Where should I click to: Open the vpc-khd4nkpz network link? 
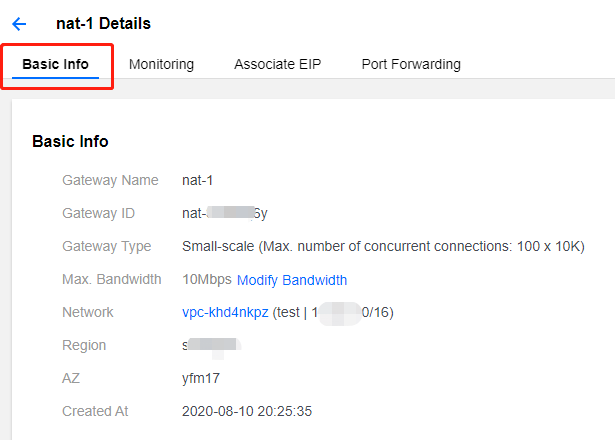click(x=225, y=313)
